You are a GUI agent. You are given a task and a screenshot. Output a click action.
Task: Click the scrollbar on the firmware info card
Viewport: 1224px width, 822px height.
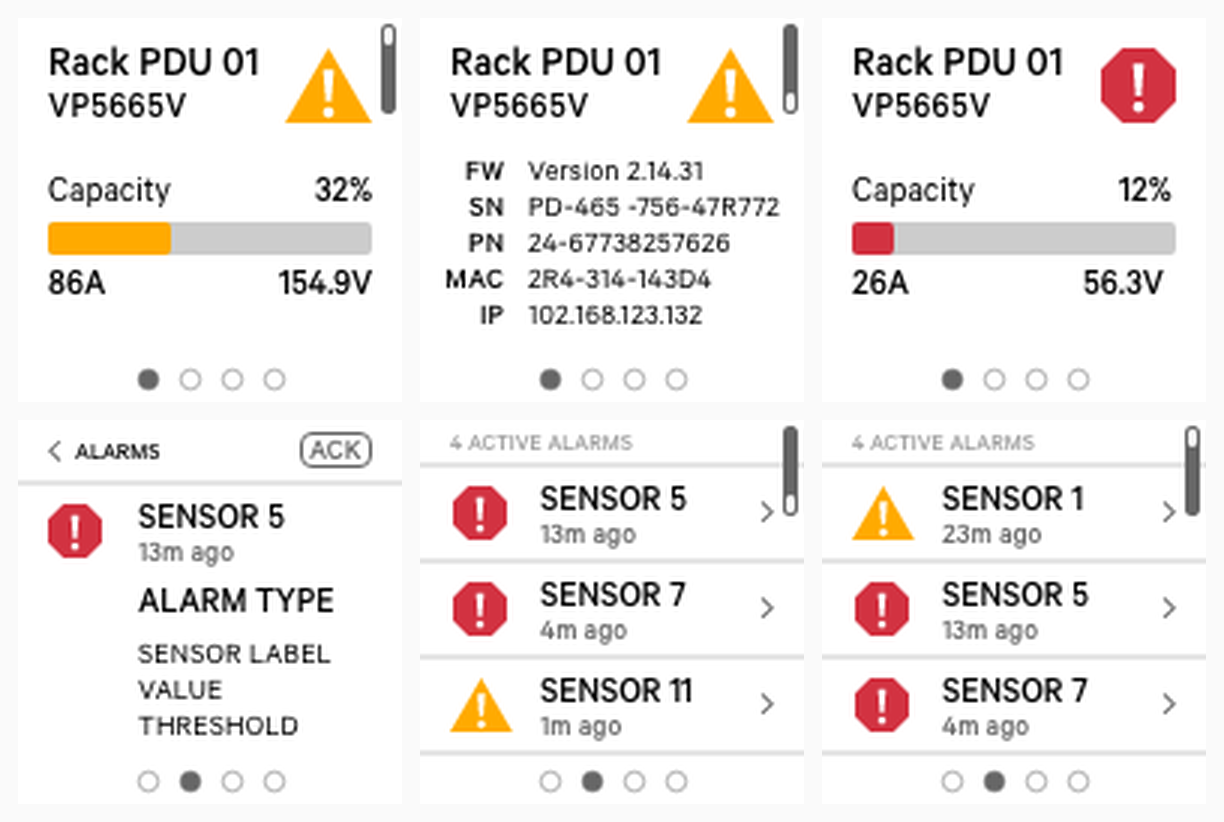point(790,69)
